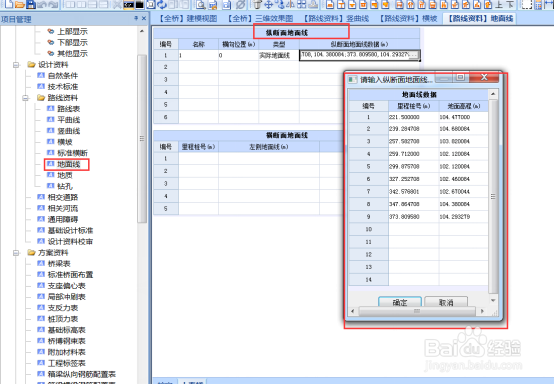Collapse the 方案资料 folder node
This screenshot has width=554, height=385.
coord(16,253)
